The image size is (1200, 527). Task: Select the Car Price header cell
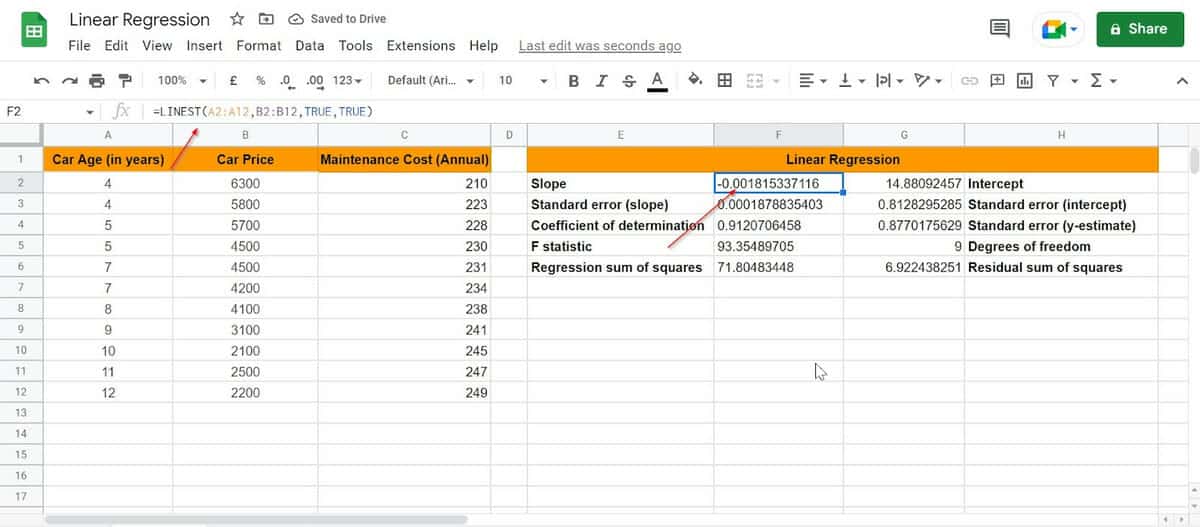point(244,159)
